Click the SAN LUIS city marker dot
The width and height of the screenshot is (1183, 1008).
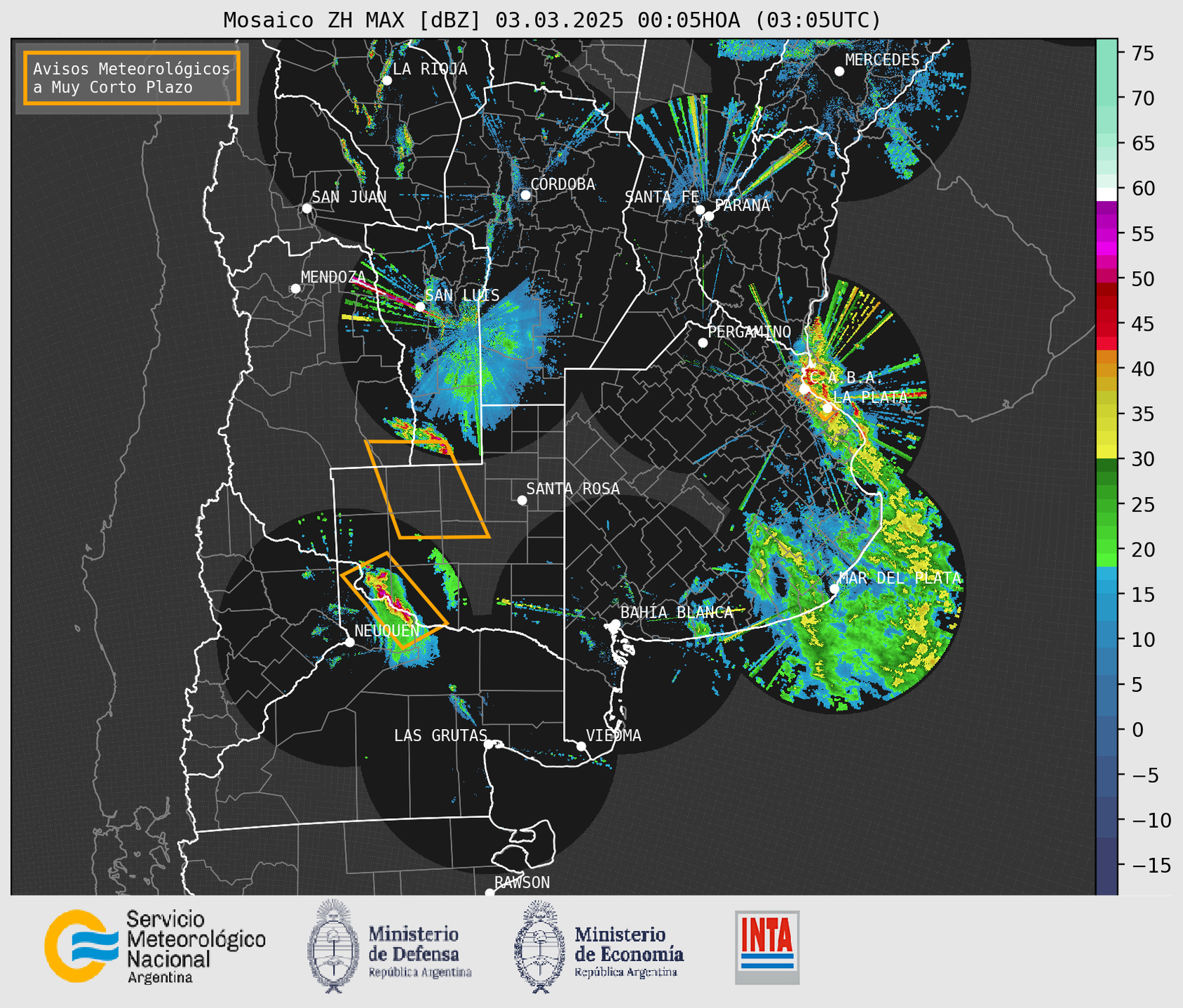tap(420, 306)
